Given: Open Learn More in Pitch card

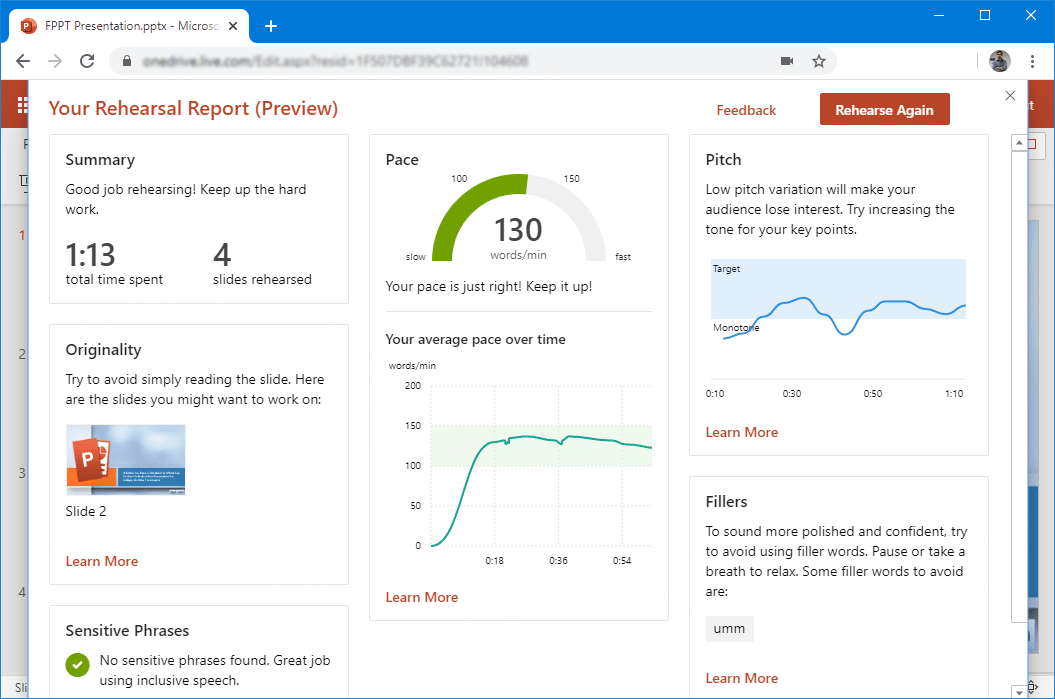Looking at the screenshot, I should pos(742,432).
